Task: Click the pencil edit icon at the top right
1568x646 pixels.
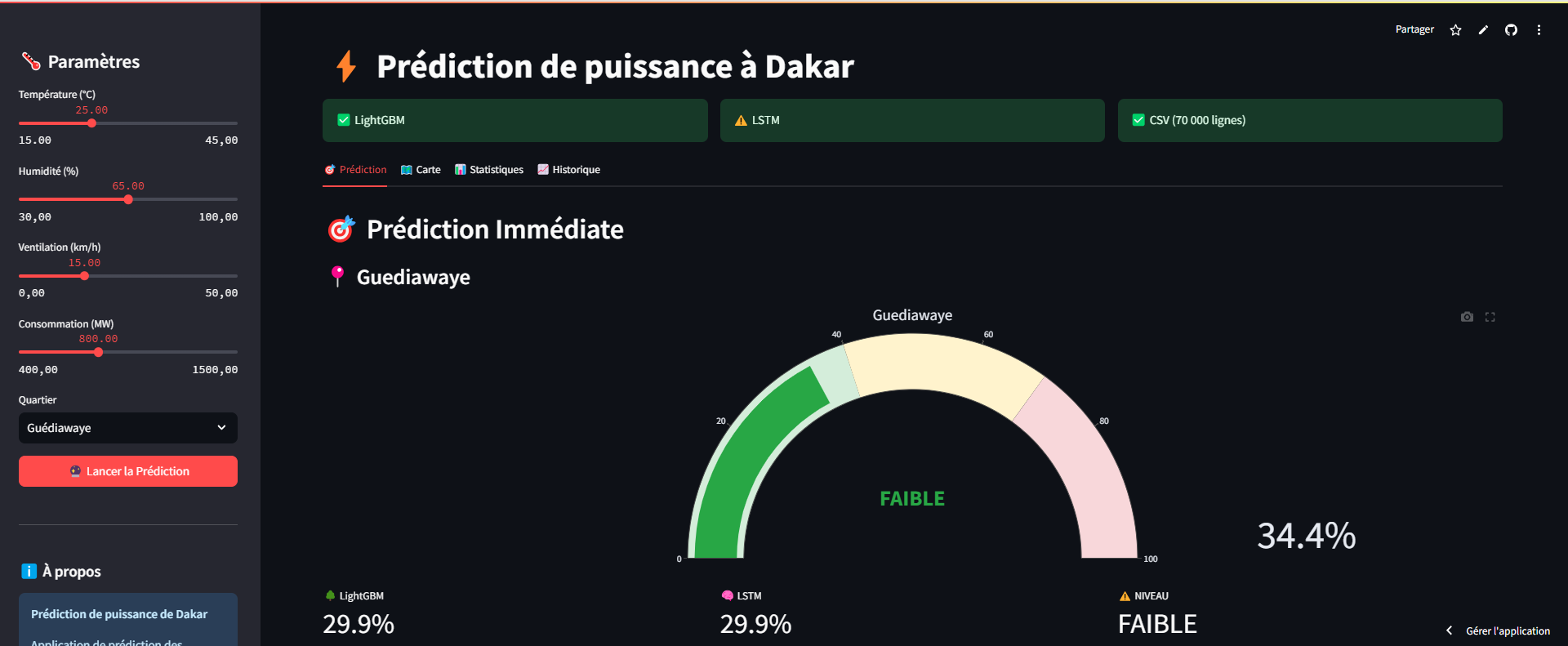Action: [x=1483, y=29]
